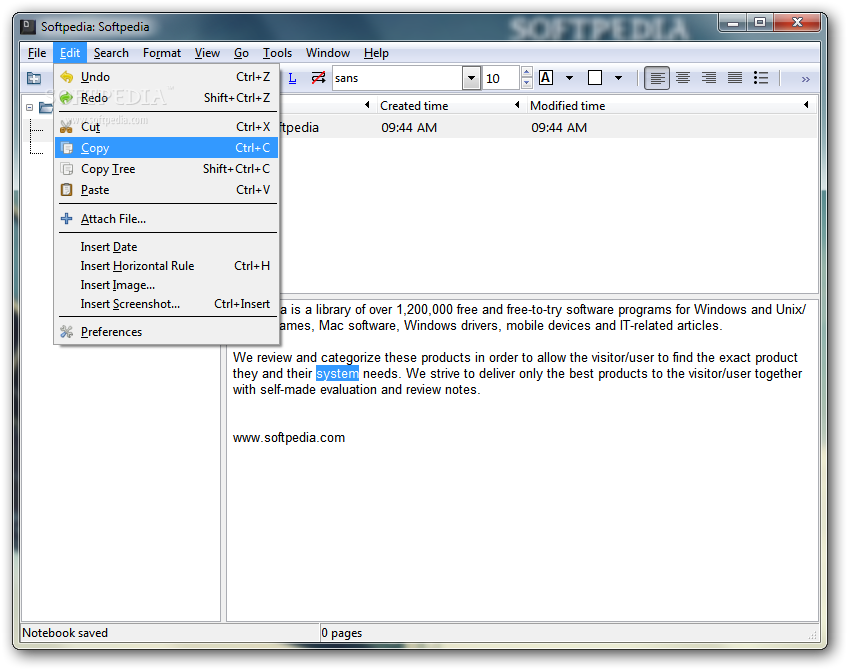Click the green Redo icon
This screenshot has width=848, height=670.
tap(67, 98)
